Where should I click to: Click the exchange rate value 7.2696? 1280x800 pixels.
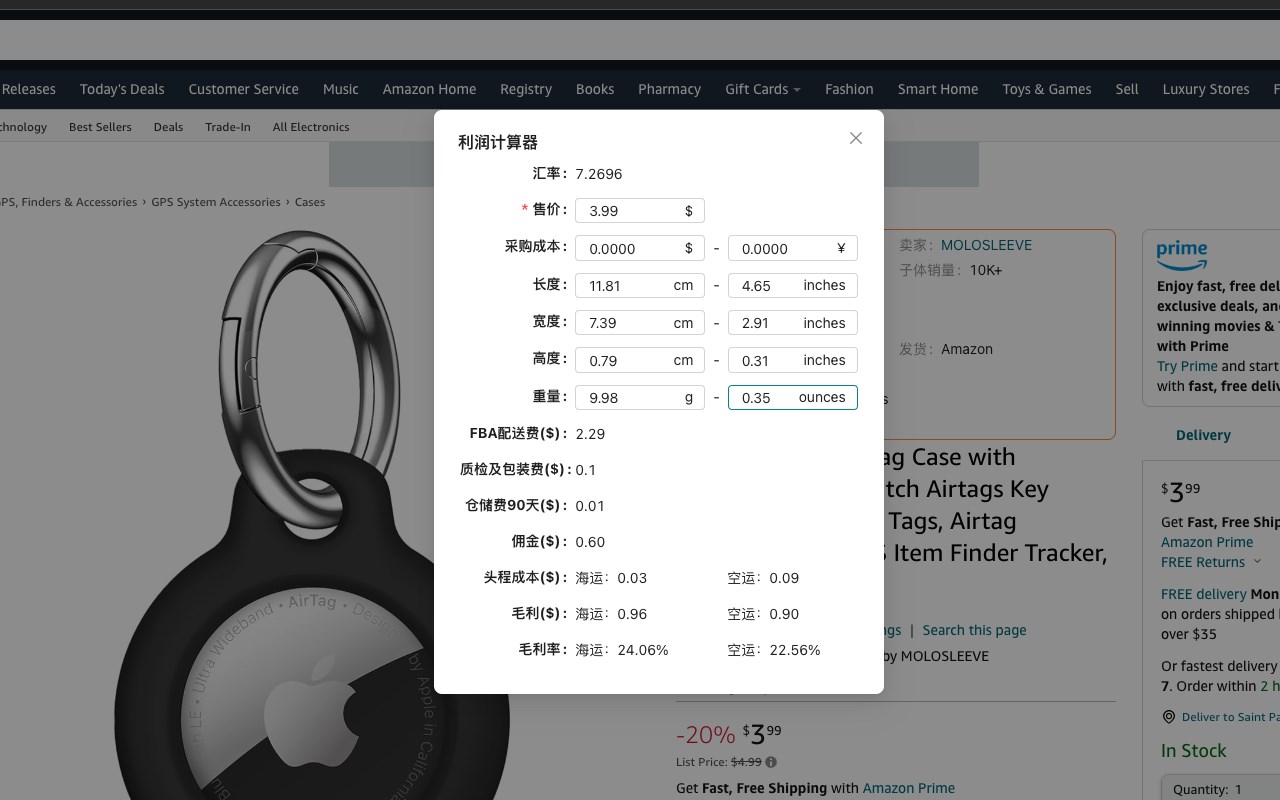point(599,174)
